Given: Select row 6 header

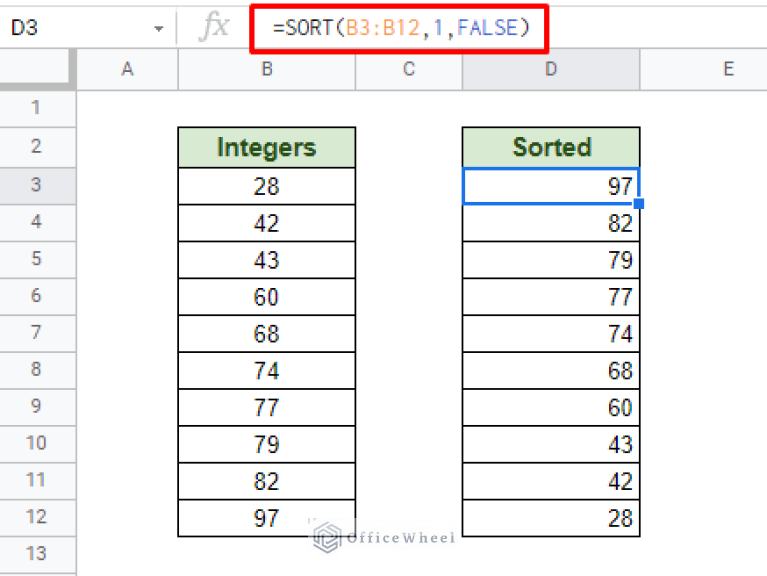Looking at the screenshot, I should 38,296.
